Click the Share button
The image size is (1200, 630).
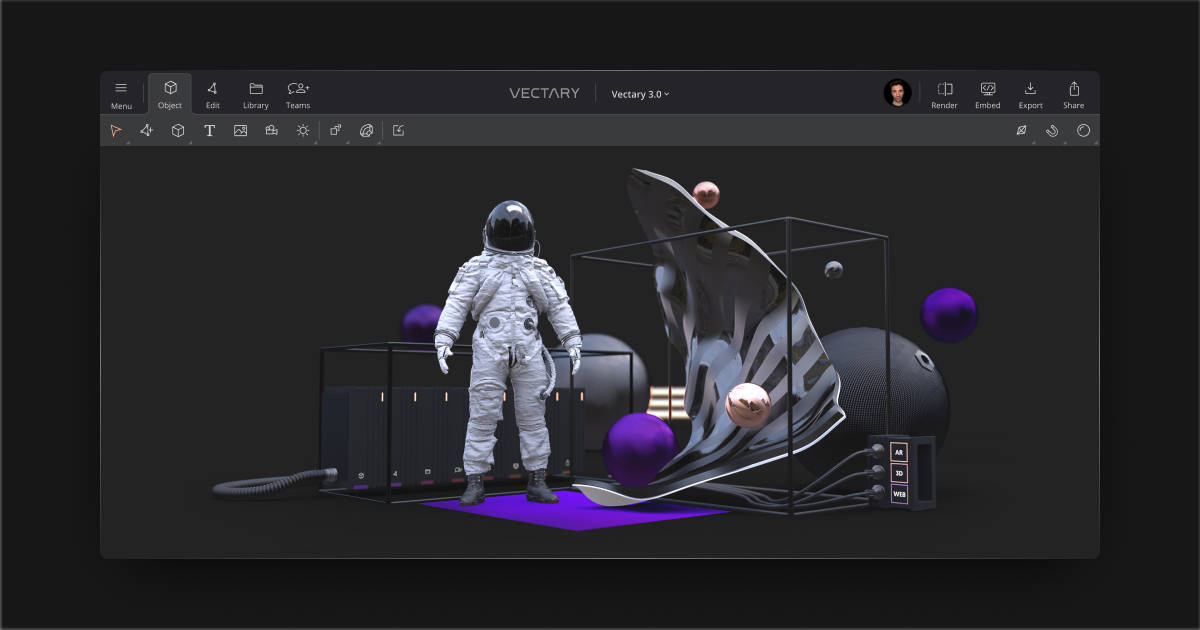tap(1073, 94)
